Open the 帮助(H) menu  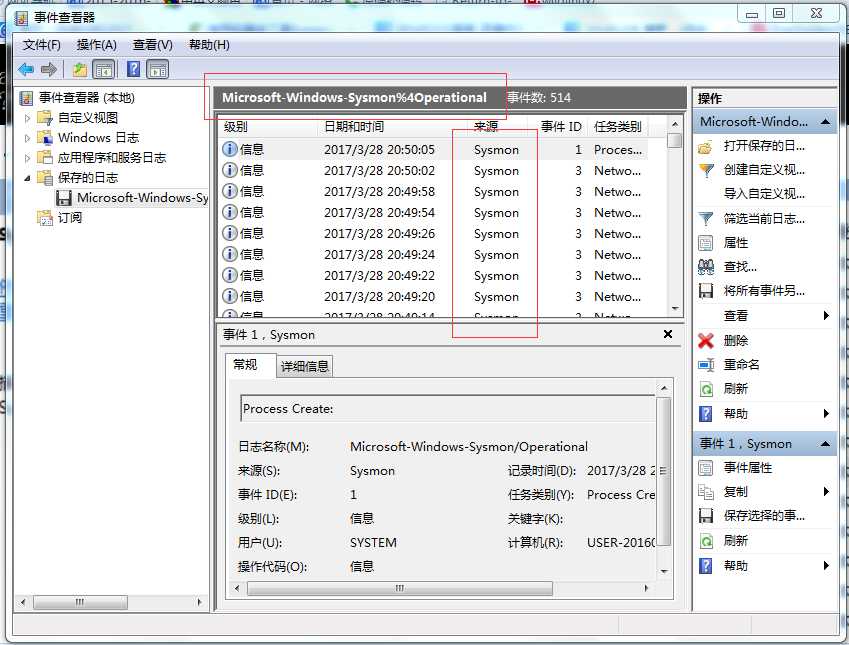tap(209, 45)
